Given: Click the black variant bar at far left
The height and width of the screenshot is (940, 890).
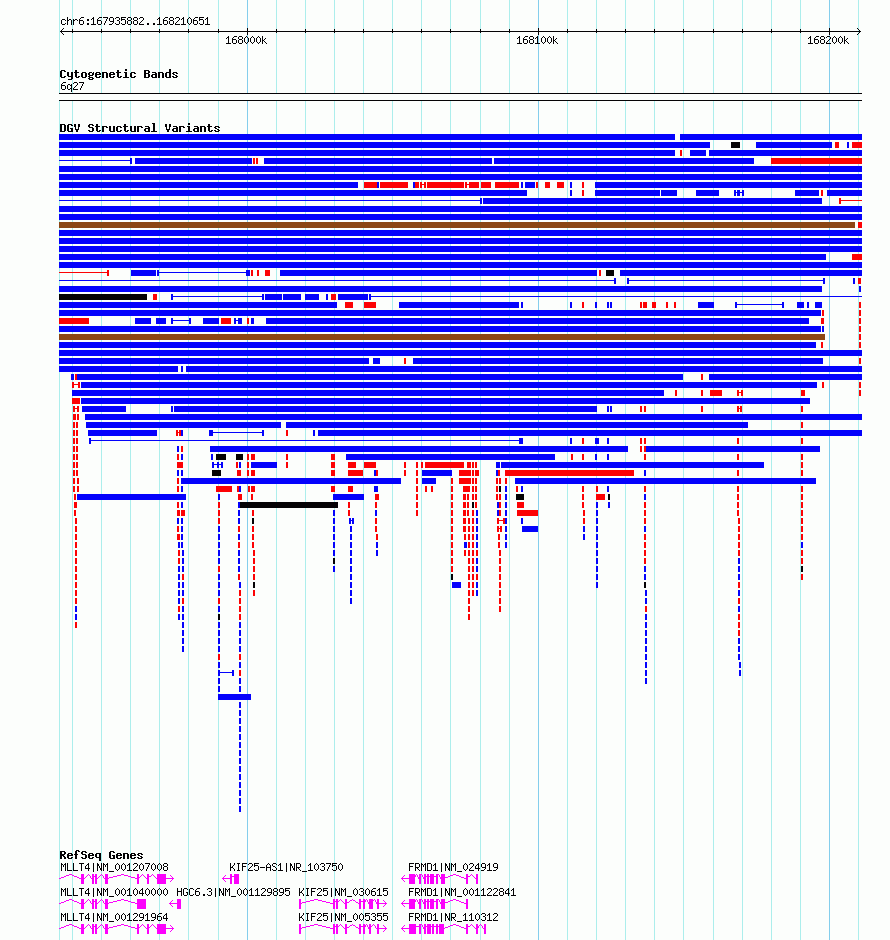Looking at the screenshot, I should [x=103, y=297].
